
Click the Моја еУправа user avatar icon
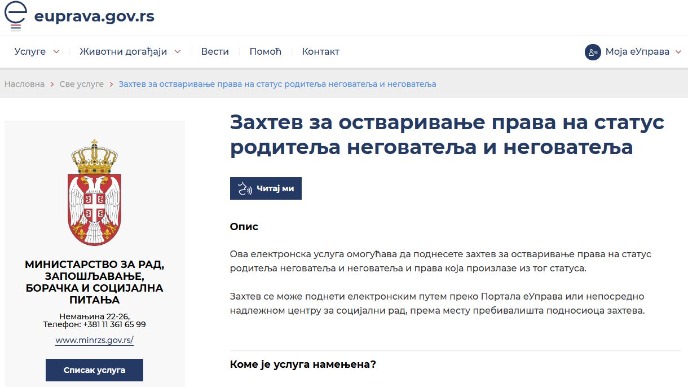(592, 52)
